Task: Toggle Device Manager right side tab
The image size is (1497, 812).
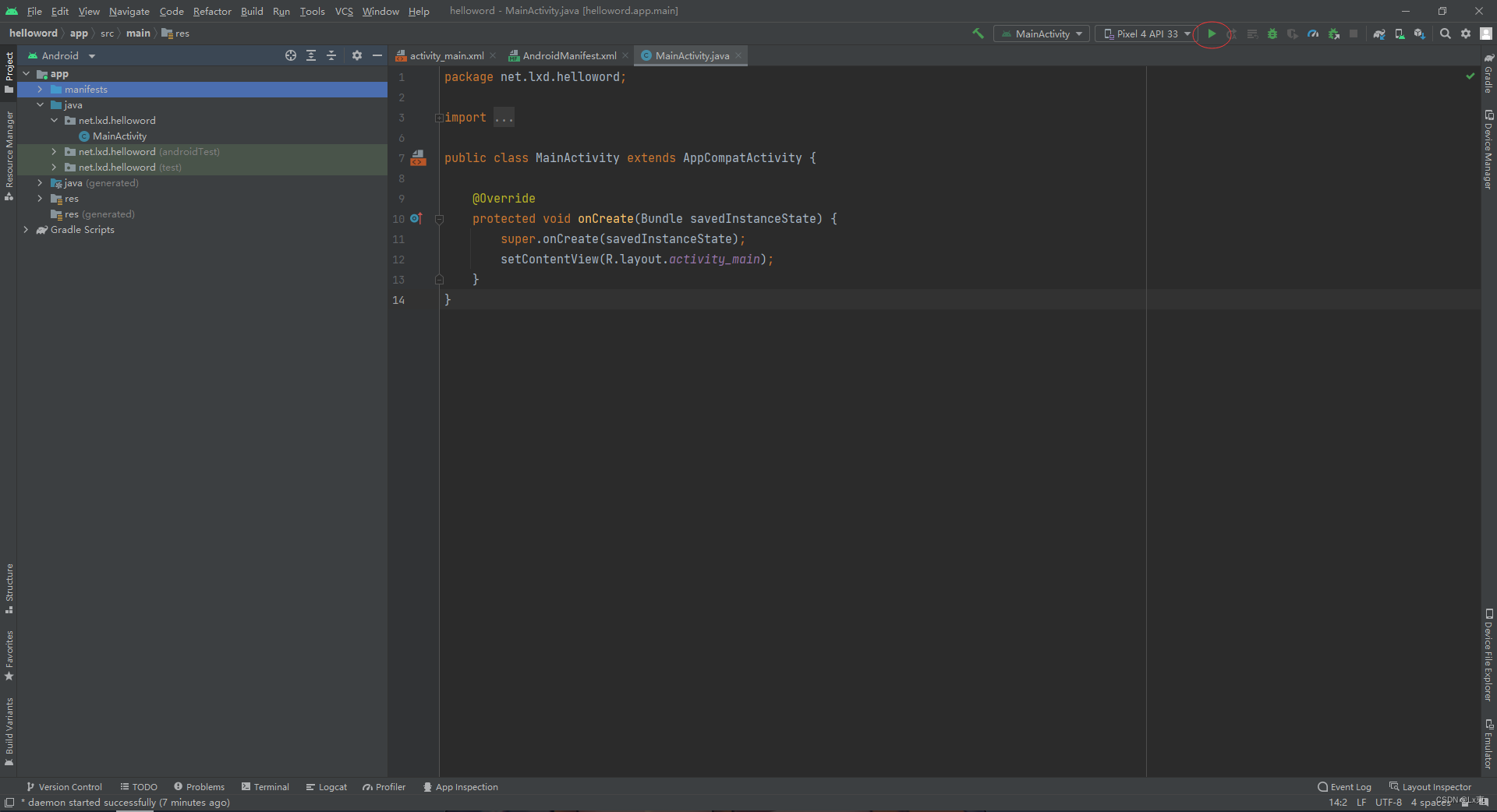Action: pos(1488,150)
